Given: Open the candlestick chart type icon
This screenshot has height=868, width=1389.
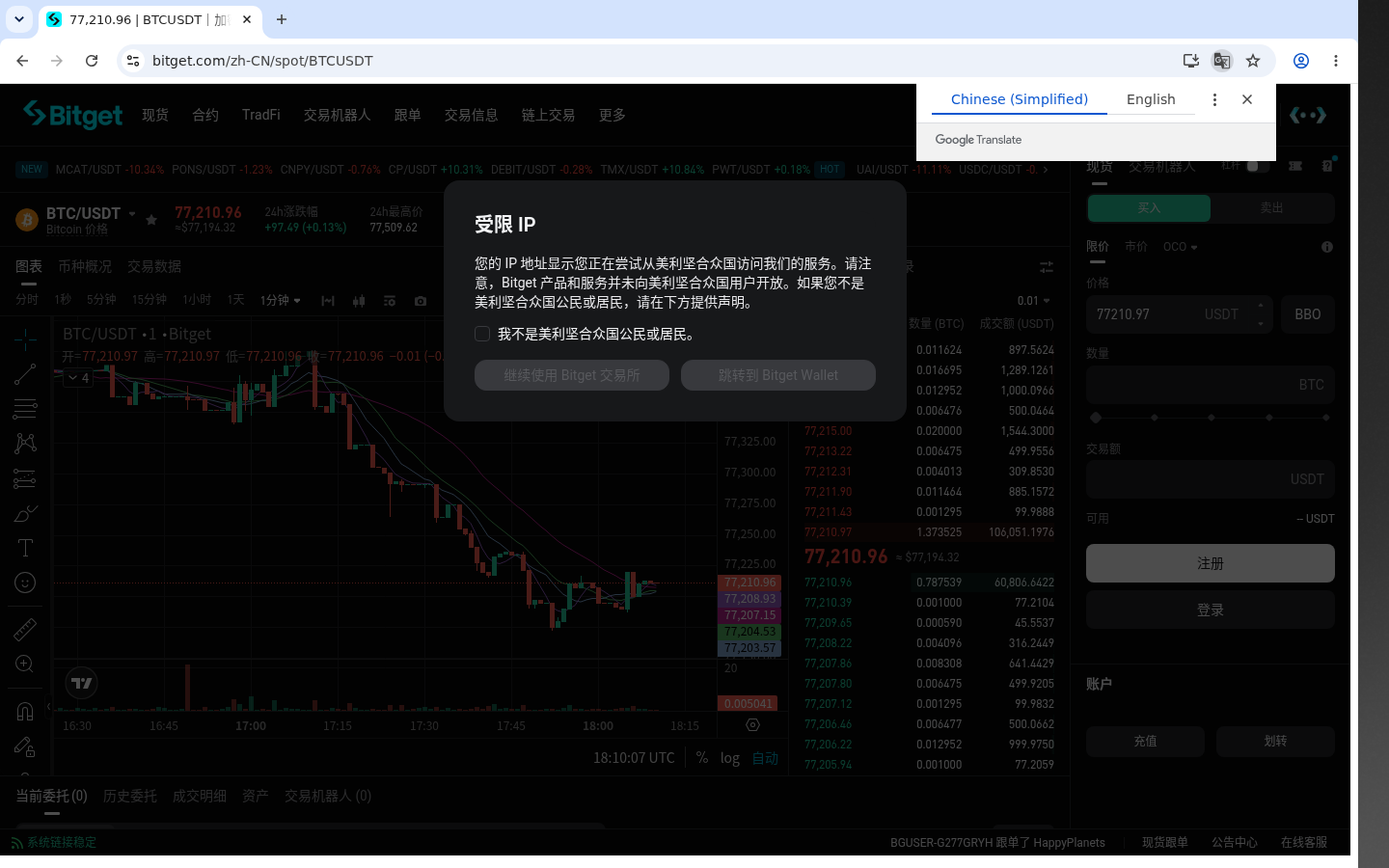Looking at the screenshot, I should pyautogui.click(x=359, y=301).
